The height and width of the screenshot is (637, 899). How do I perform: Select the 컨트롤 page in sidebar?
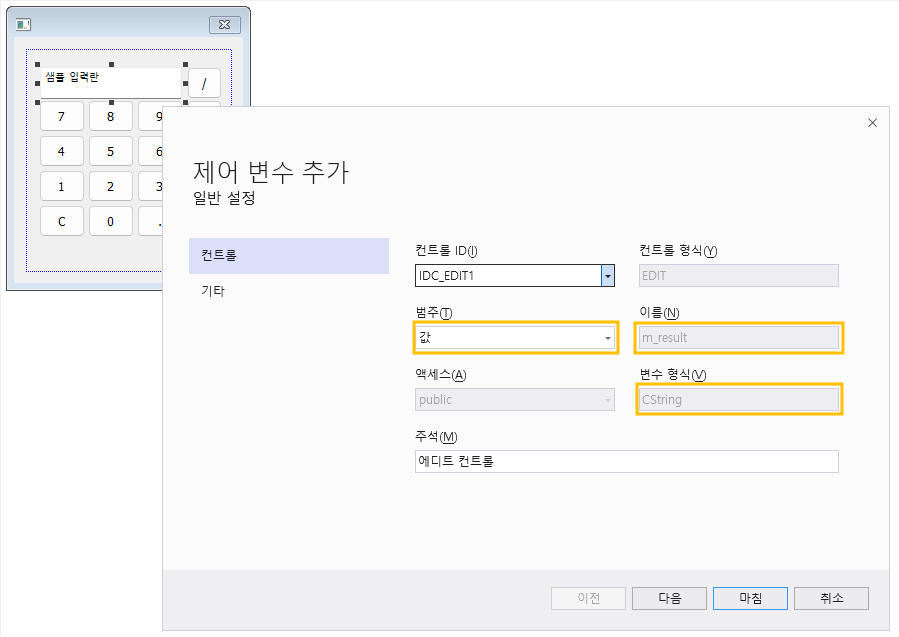click(289, 256)
